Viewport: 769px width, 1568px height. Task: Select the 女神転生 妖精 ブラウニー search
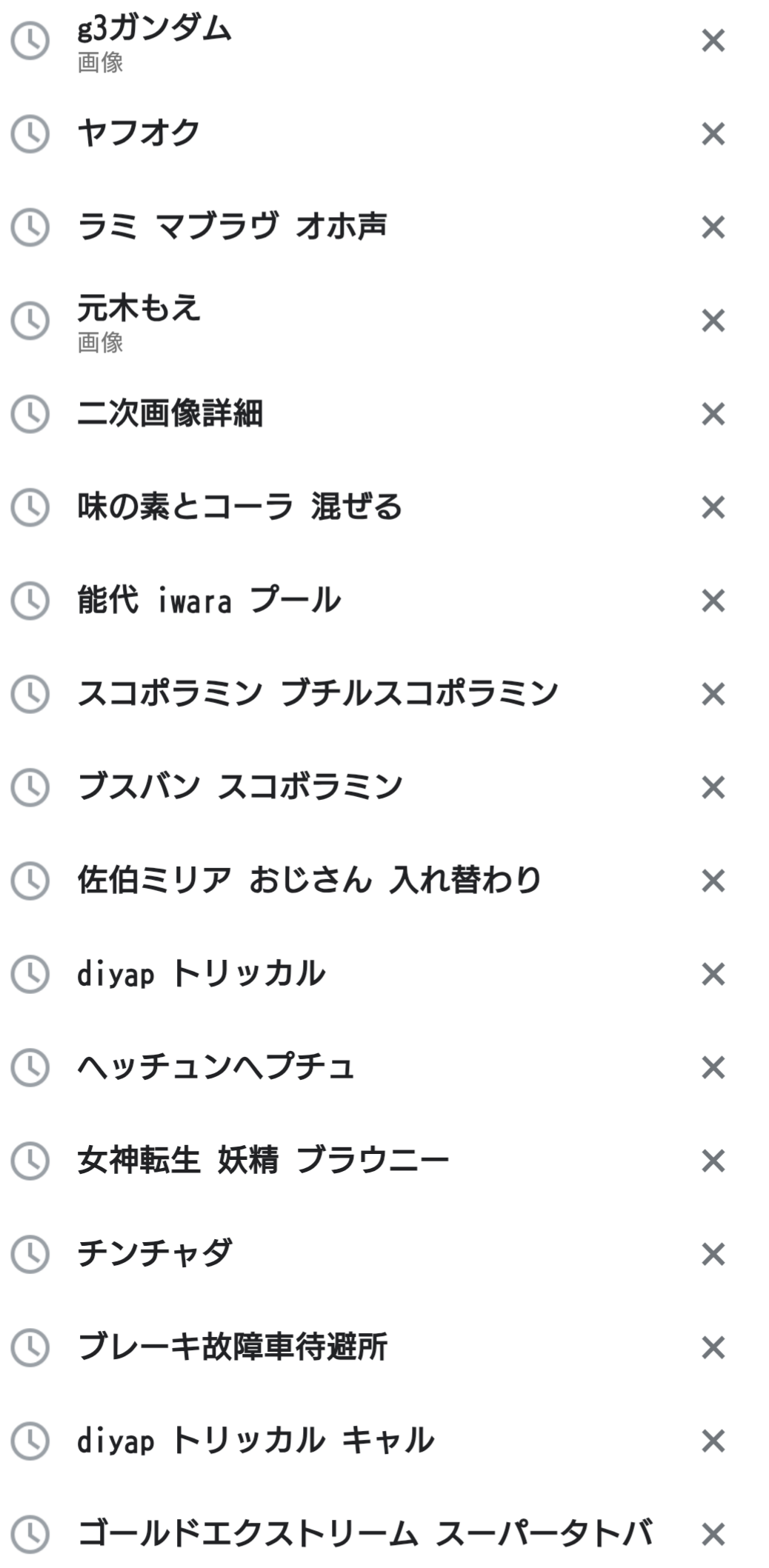[263, 1161]
